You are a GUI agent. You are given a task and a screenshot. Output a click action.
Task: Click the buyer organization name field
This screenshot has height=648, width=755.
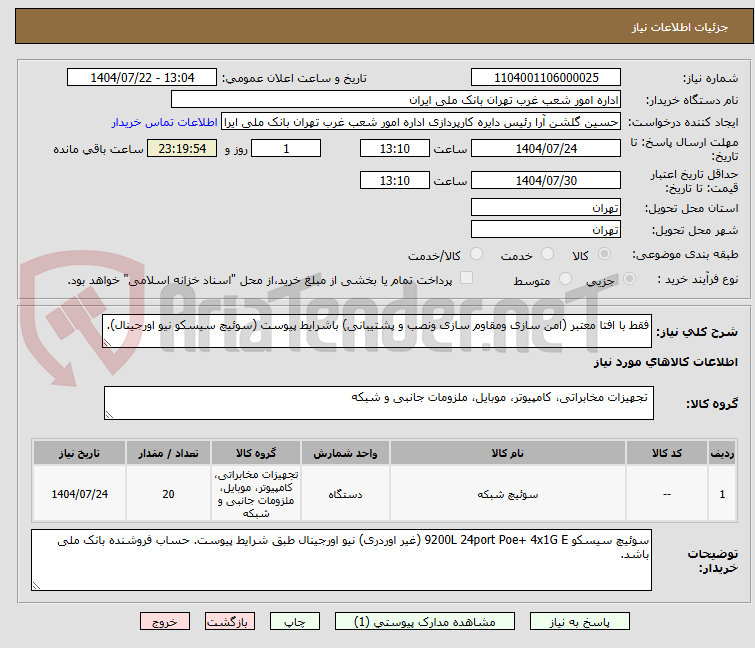pos(396,100)
